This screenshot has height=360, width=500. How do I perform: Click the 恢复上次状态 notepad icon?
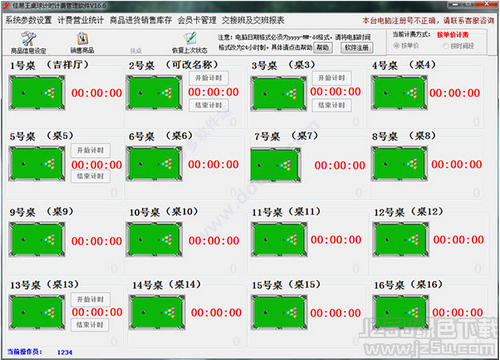click(190, 39)
